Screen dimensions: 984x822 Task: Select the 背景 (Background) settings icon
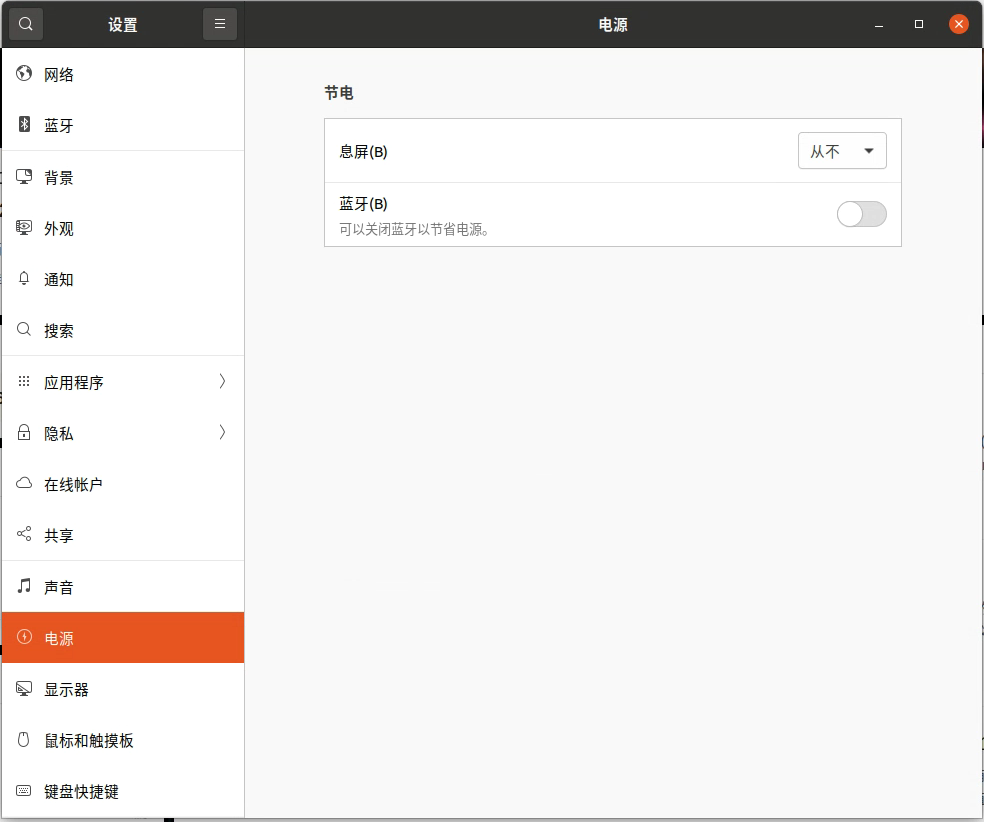click(x=24, y=176)
